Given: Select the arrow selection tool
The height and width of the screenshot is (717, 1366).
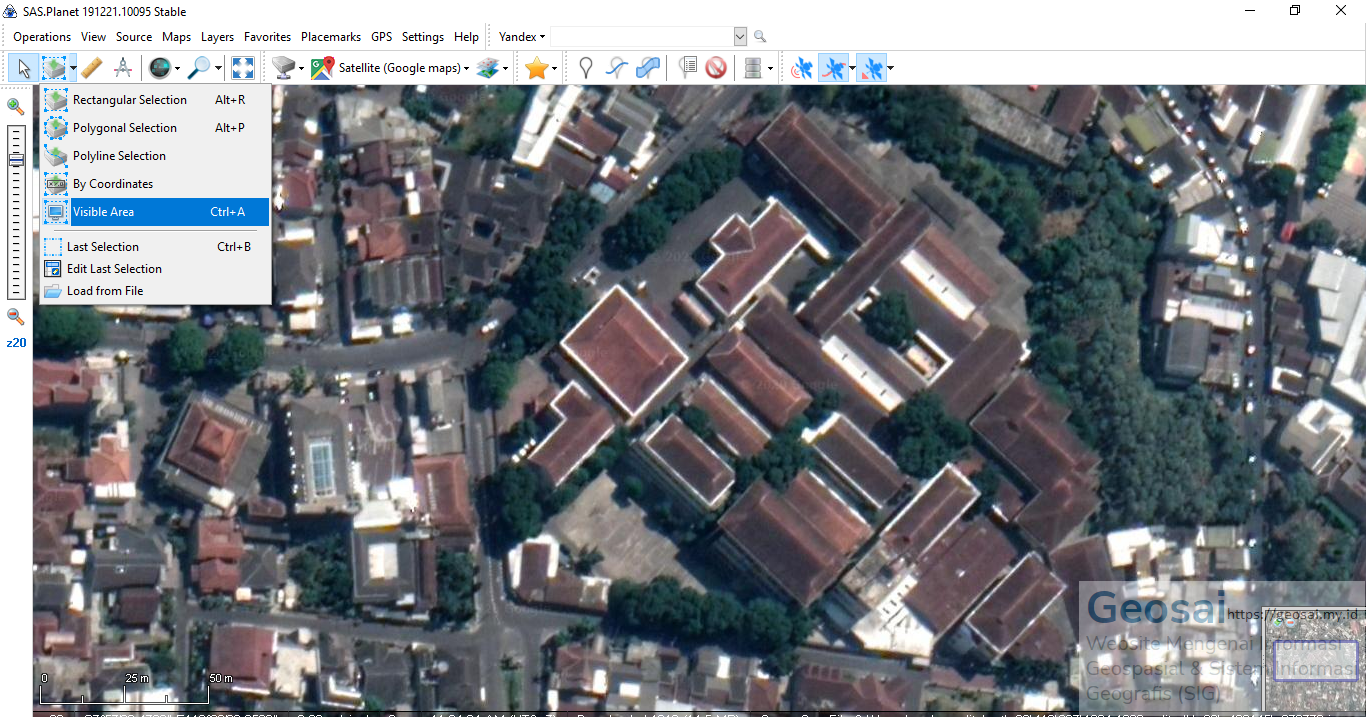Looking at the screenshot, I should click(22, 67).
